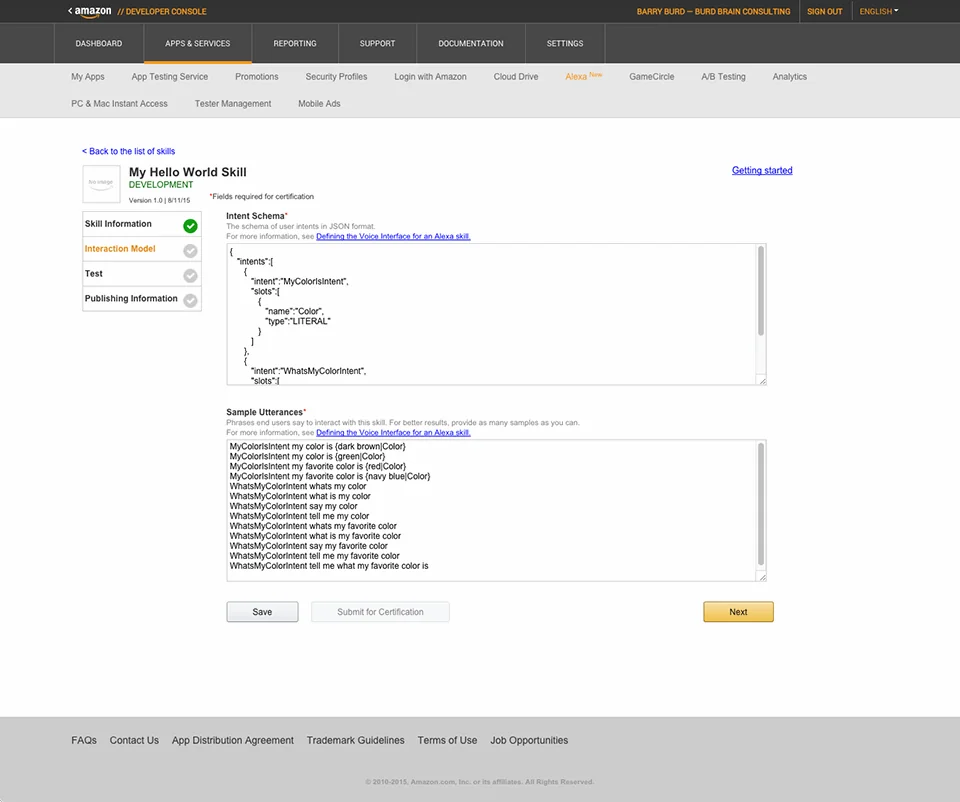960x802 pixels.
Task: Open Defining the Voice Interface link under Sample Utterances
Action: click(393, 432)
